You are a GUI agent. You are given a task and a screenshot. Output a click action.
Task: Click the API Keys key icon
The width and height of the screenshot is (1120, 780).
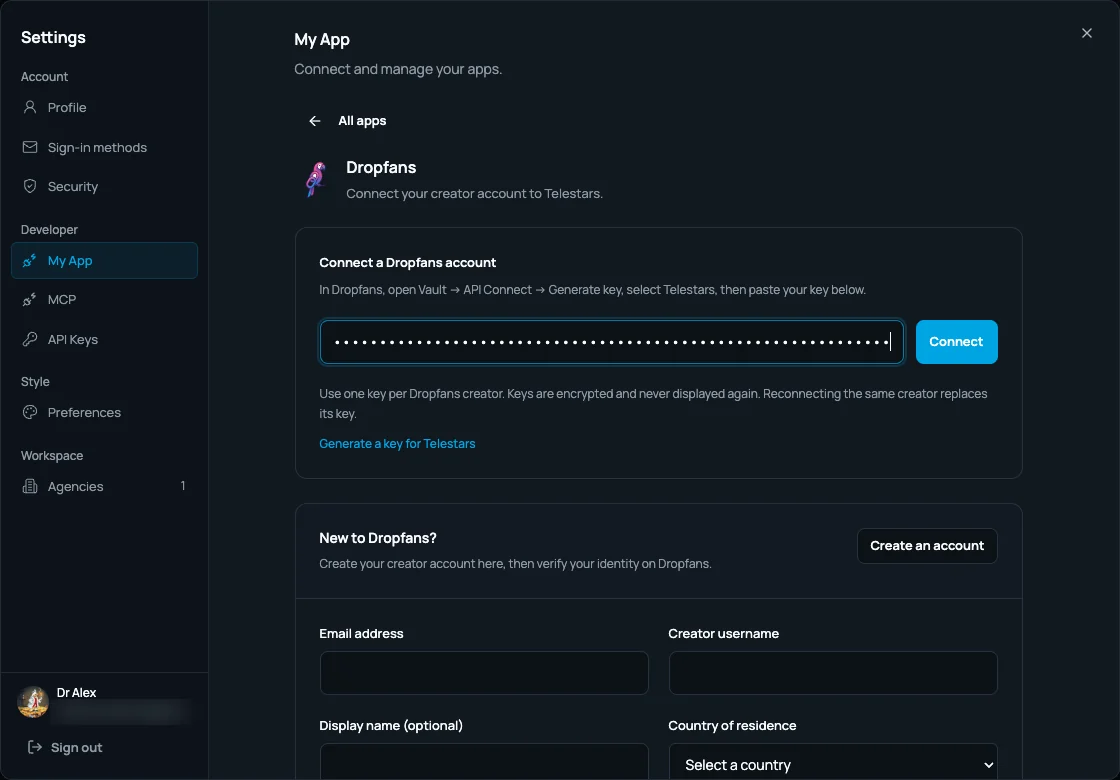[x=30, y=339]
